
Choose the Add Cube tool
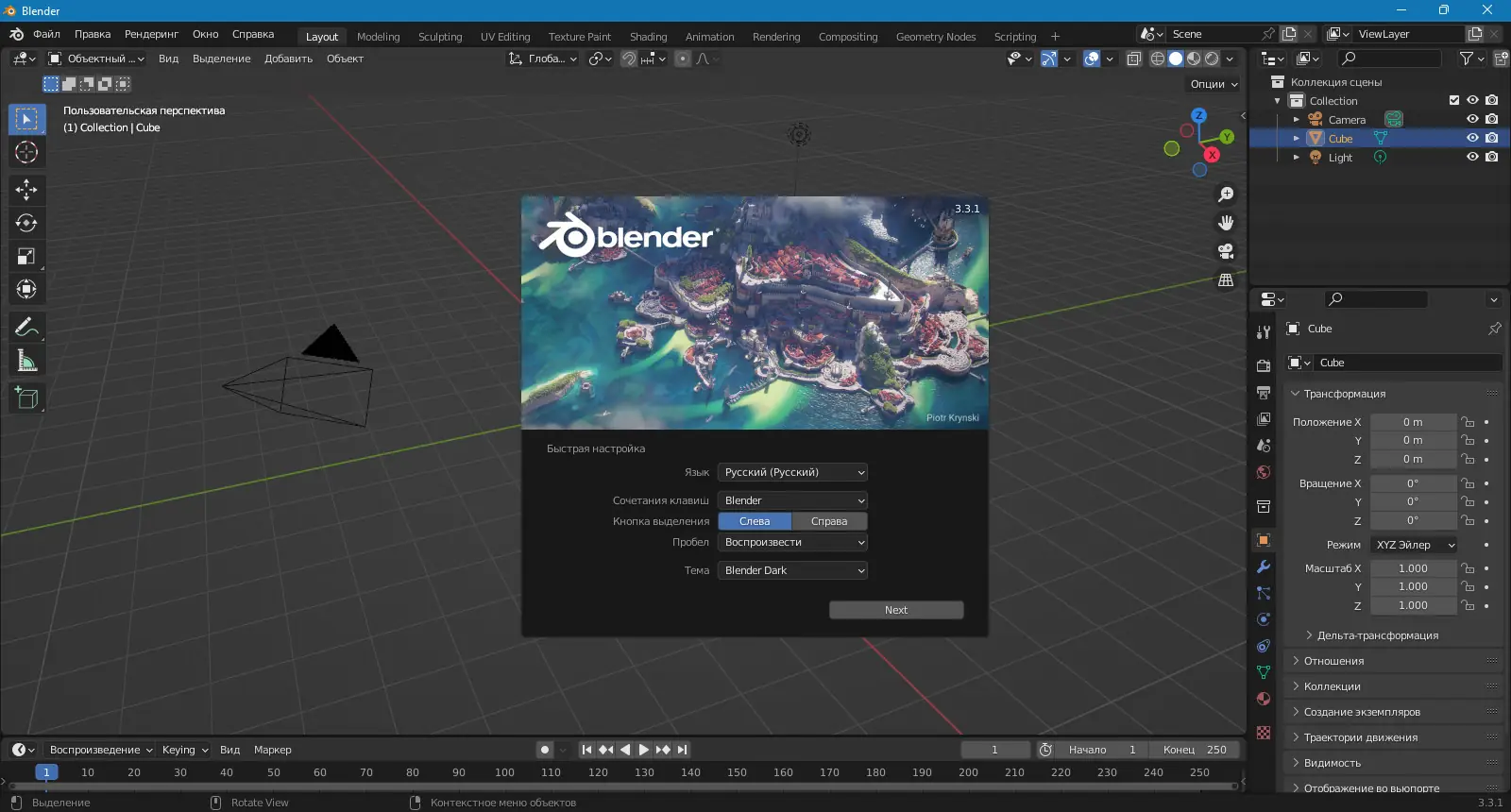(26, 398)
